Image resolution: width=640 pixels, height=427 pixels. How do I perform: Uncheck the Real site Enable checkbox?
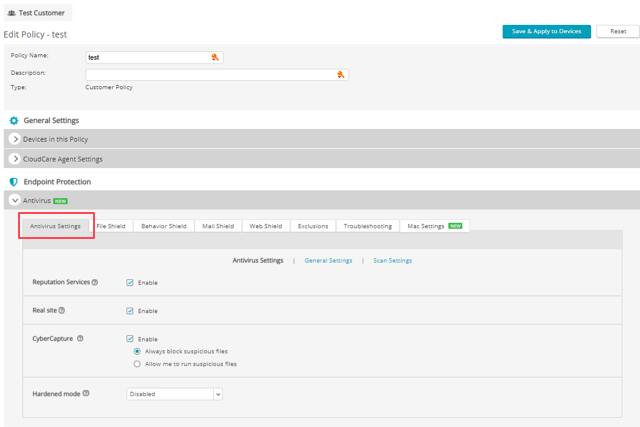(131, 311)
